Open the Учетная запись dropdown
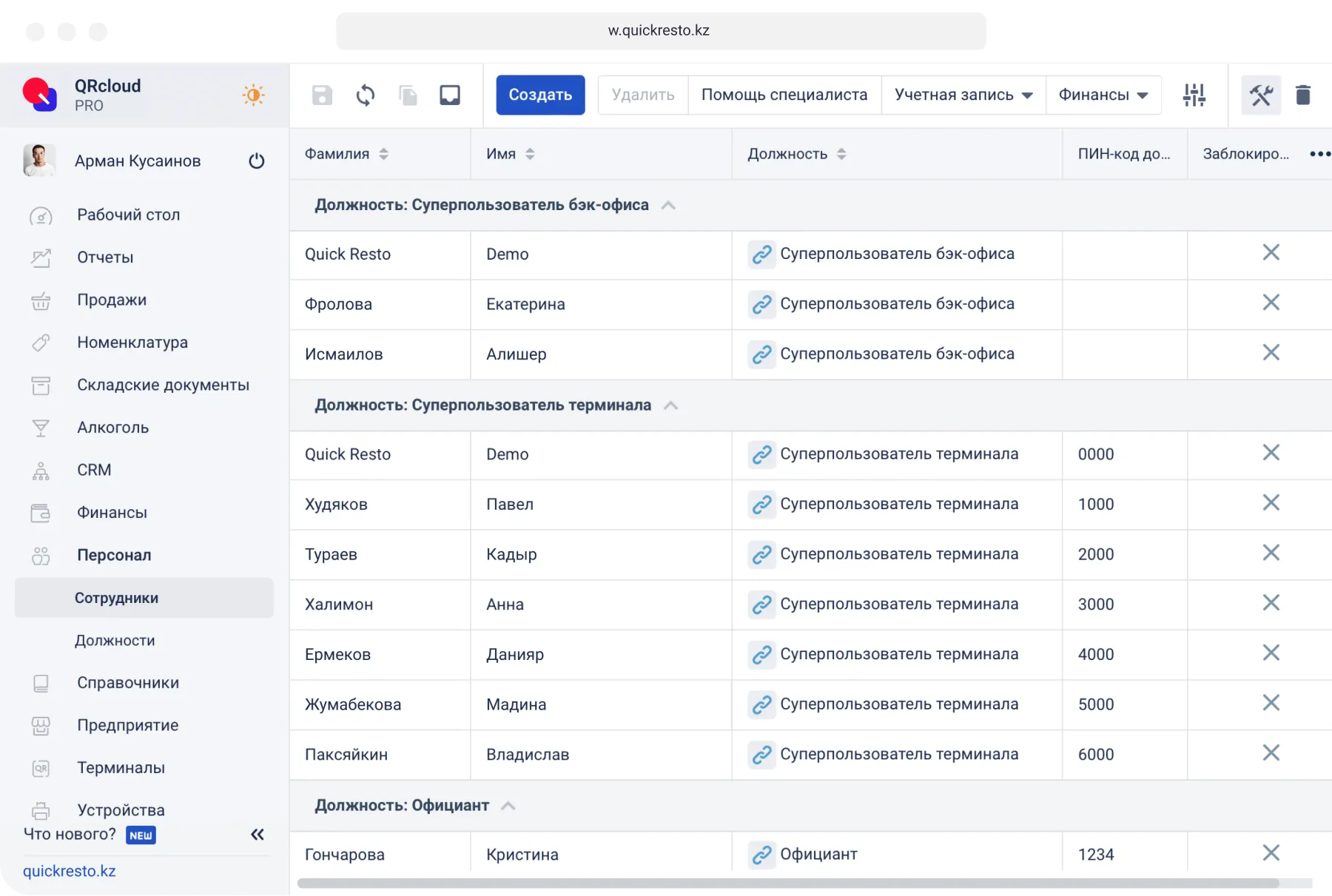 pos(963,95)
